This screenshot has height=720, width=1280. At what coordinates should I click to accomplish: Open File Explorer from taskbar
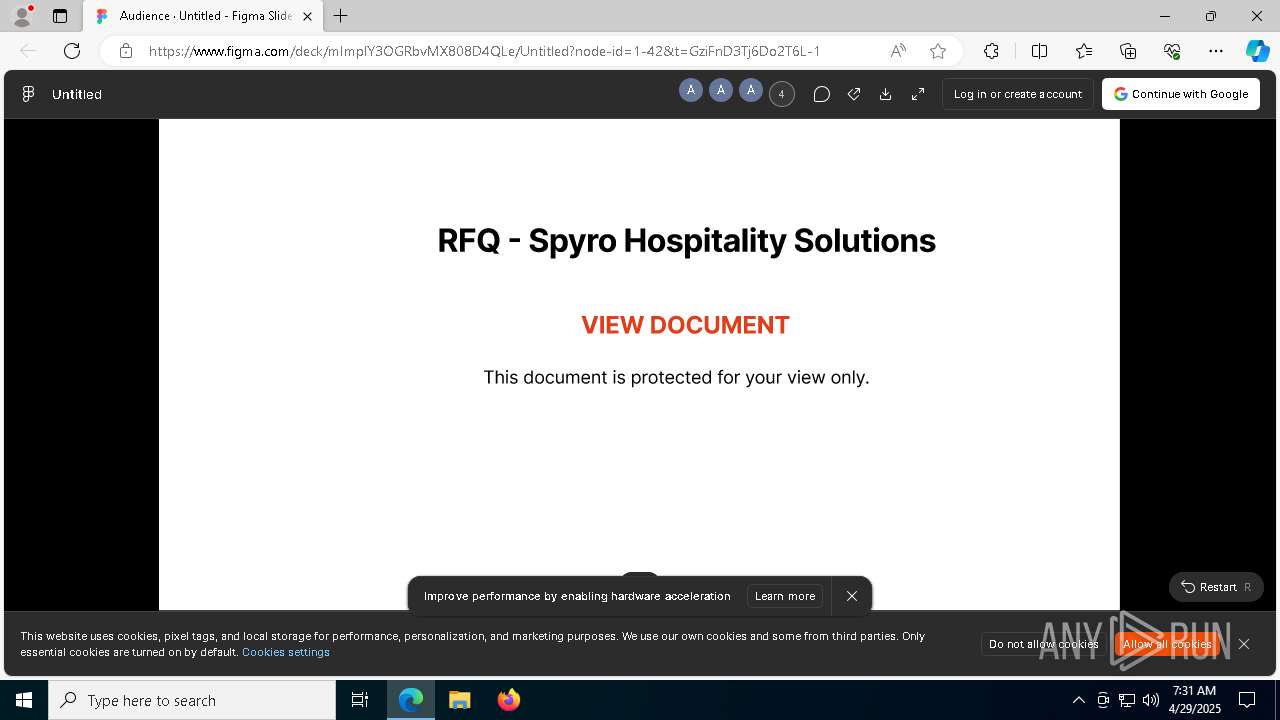[x=459, y=700]
